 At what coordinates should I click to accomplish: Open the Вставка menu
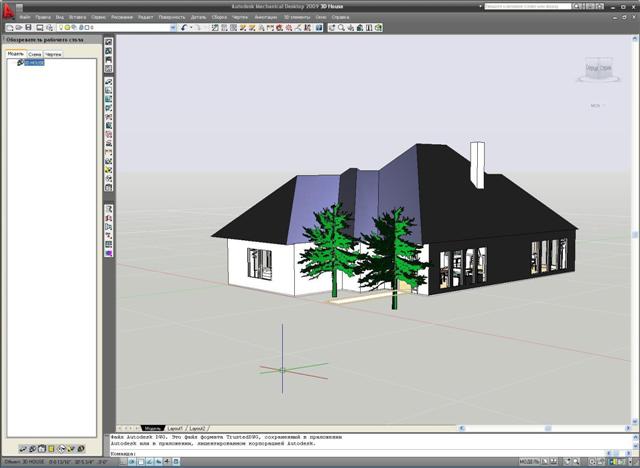coord(78,17)
